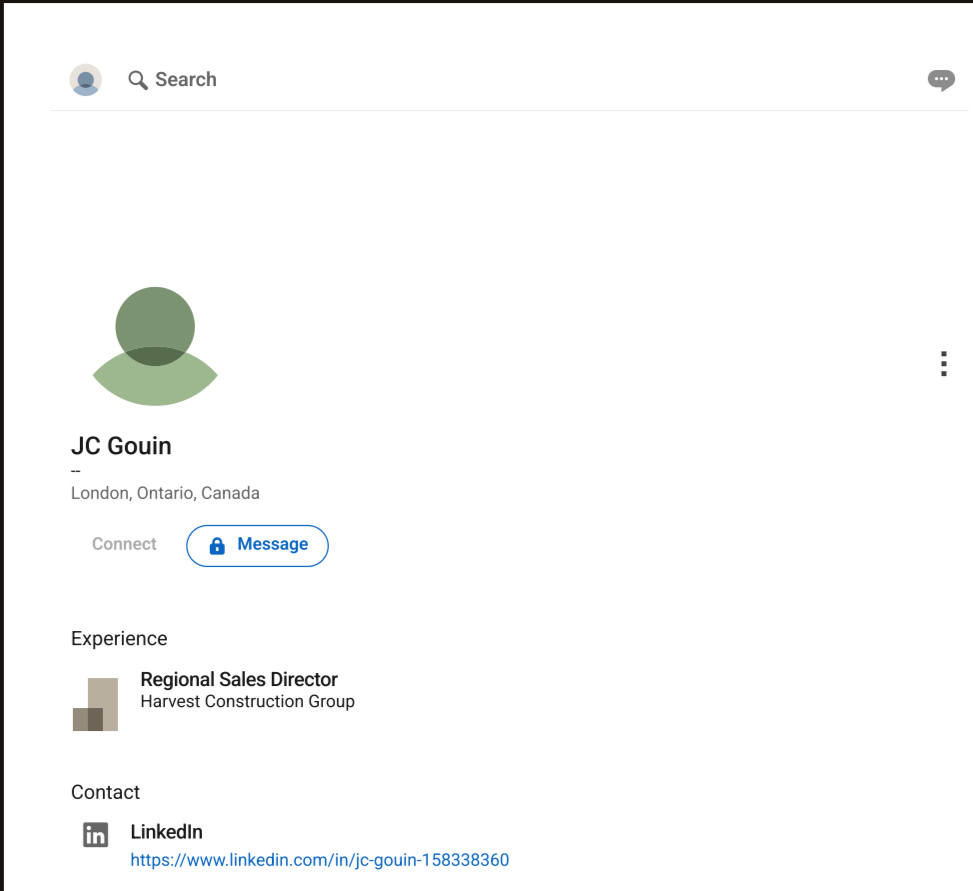973x891 pixels.
Task: Select the Harvest Construction Group company name
Action: pos(247,702)
